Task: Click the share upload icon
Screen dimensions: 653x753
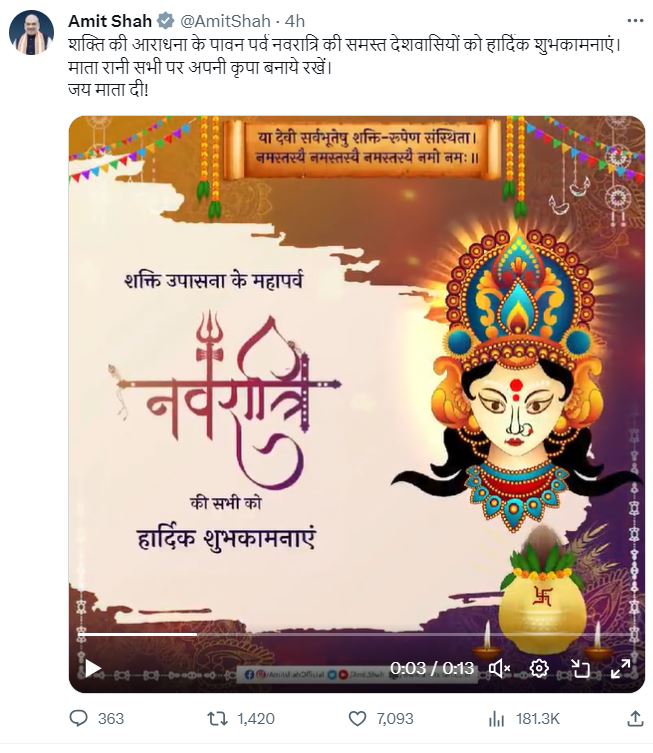Action: pyautogui.click(x=635, y=718)
